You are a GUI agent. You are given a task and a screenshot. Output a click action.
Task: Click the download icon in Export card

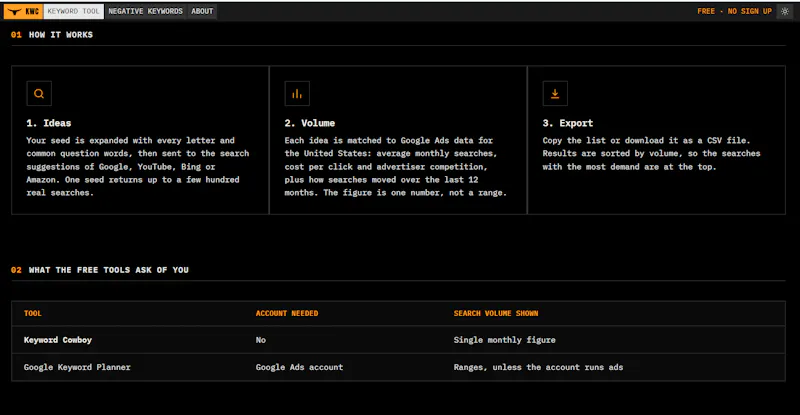(x=555, y=93)
